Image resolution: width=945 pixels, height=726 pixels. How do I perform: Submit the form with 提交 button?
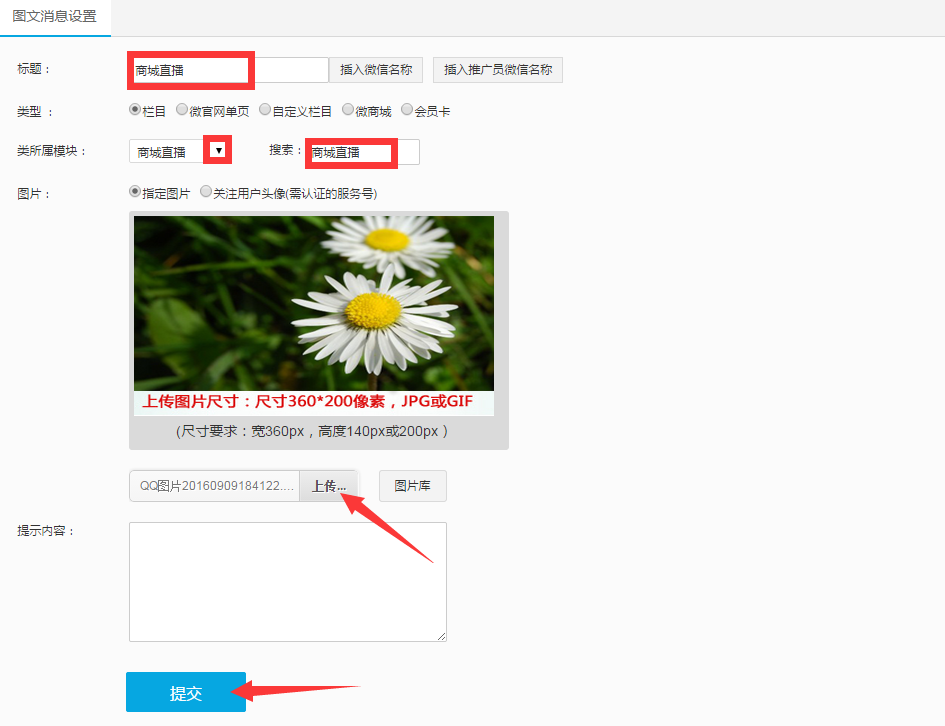[186, 692]
